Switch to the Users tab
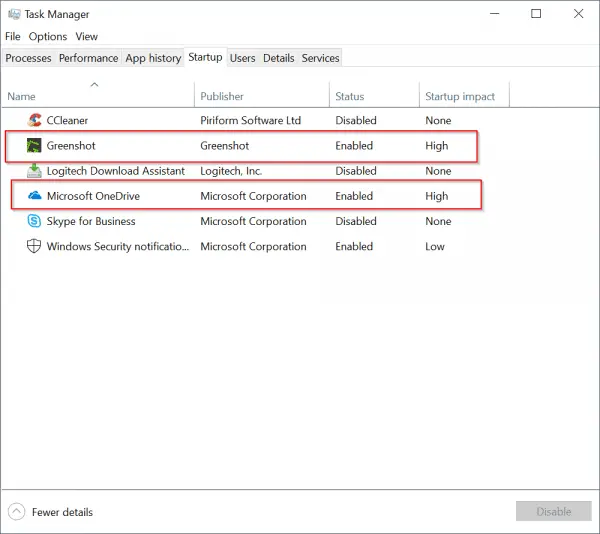Image resolution: width=600 pixels, height=534 pixels. [x=242, y=58]
